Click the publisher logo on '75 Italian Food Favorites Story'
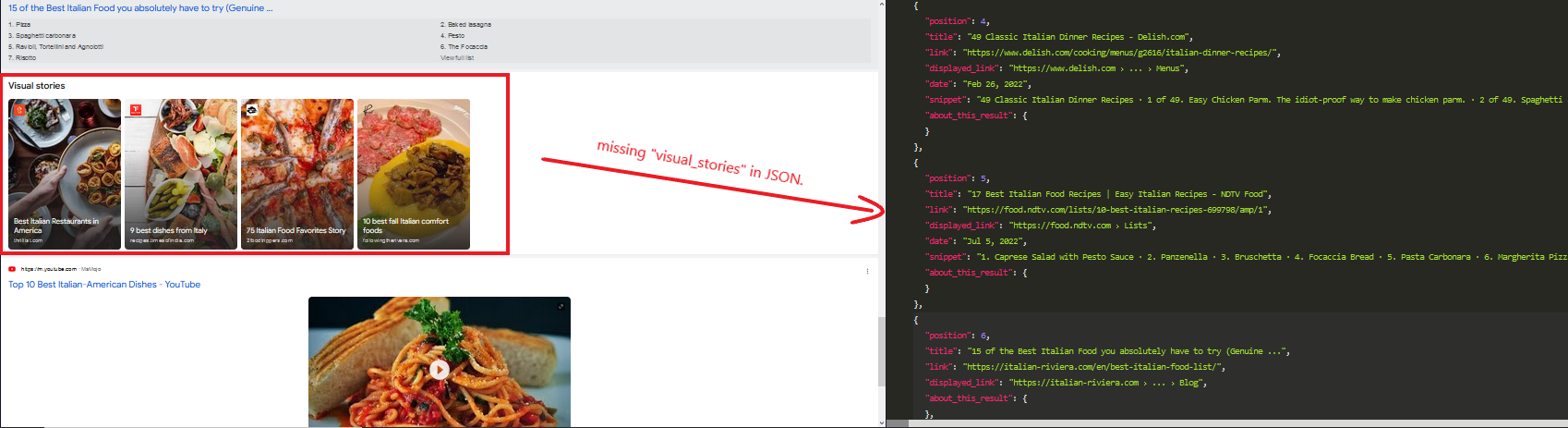This screenshot has height=428, width=1568. point(252,110)
